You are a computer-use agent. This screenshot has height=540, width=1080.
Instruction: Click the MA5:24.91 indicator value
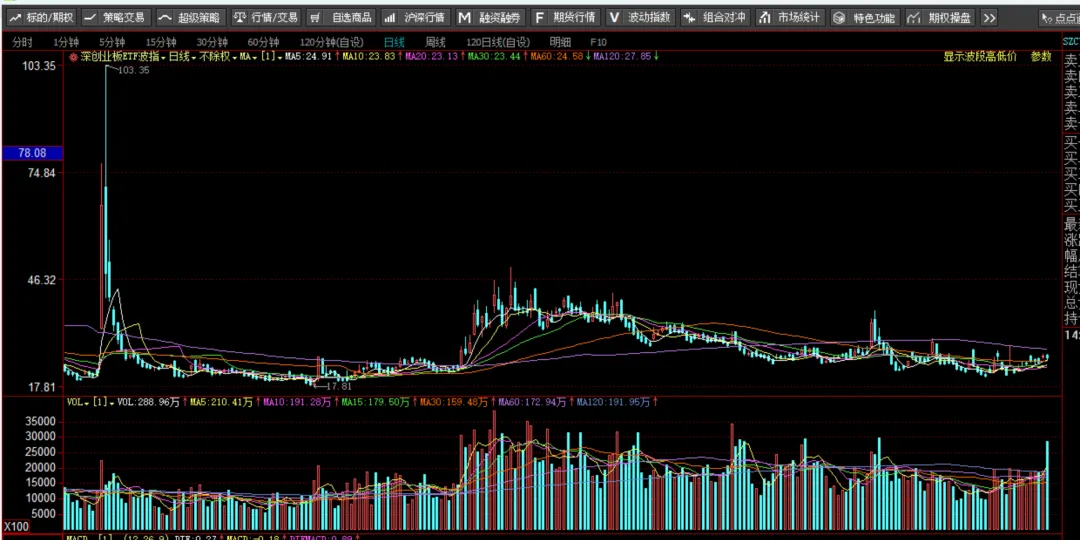pyautogui.click(x=311, y=56)
